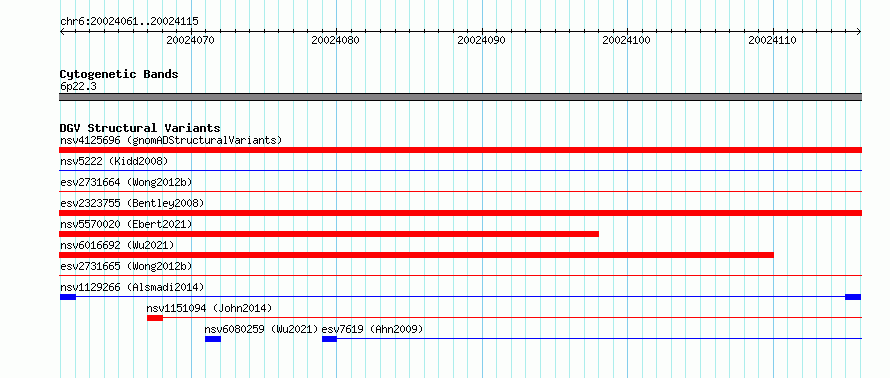Click the Cytogenetic Bands track title
The image size is (890, 378).
(119, 74)
